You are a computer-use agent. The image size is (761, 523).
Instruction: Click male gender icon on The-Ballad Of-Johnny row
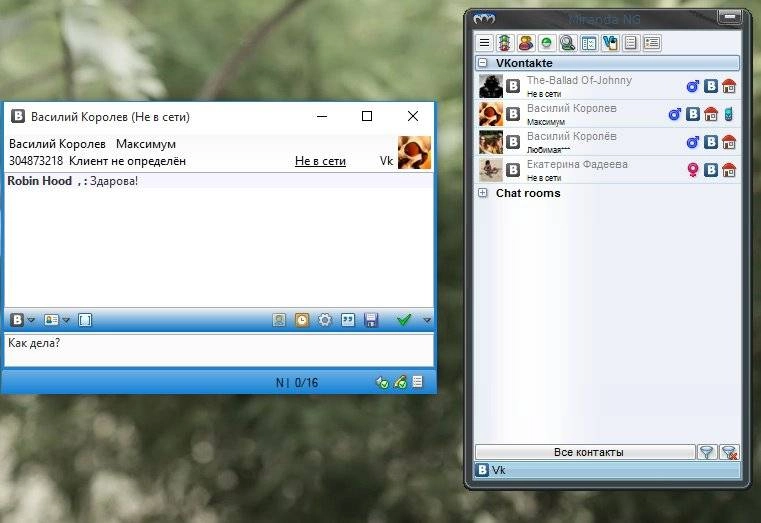pyautogui.click(x=693, y=86)
